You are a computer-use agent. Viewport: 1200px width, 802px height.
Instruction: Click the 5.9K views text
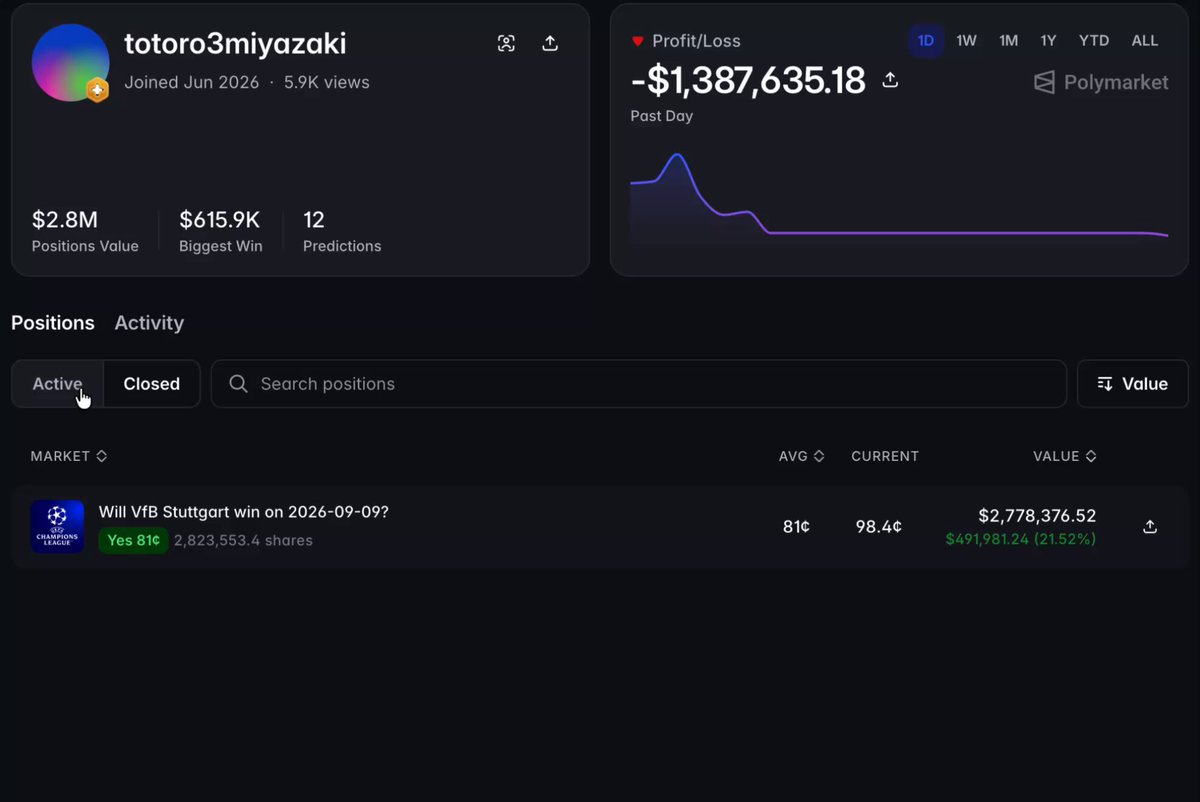point(327,83)
